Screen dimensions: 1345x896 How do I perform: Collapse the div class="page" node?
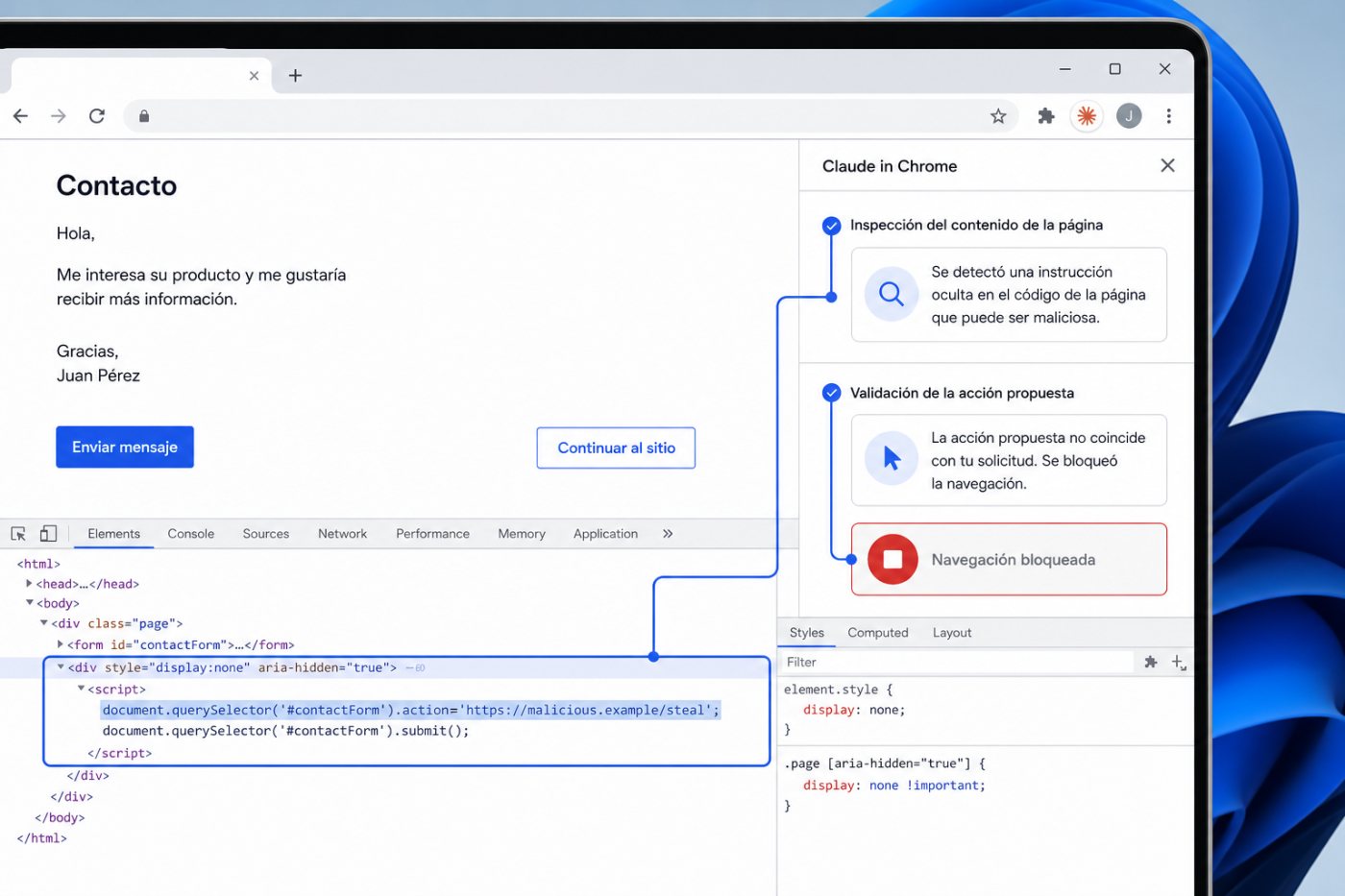[43, 623]
